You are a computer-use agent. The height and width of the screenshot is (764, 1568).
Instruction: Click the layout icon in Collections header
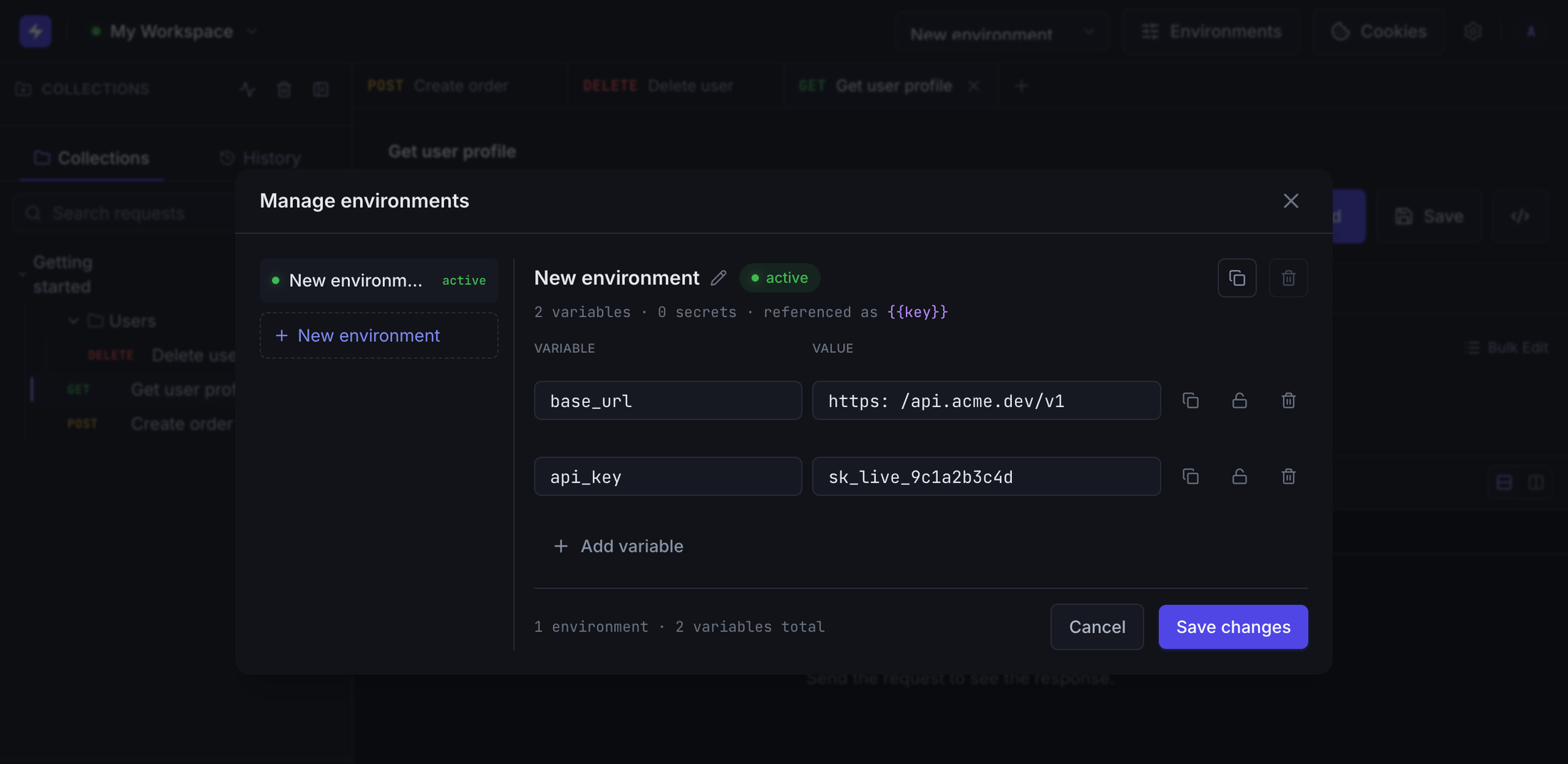(321, 89)
